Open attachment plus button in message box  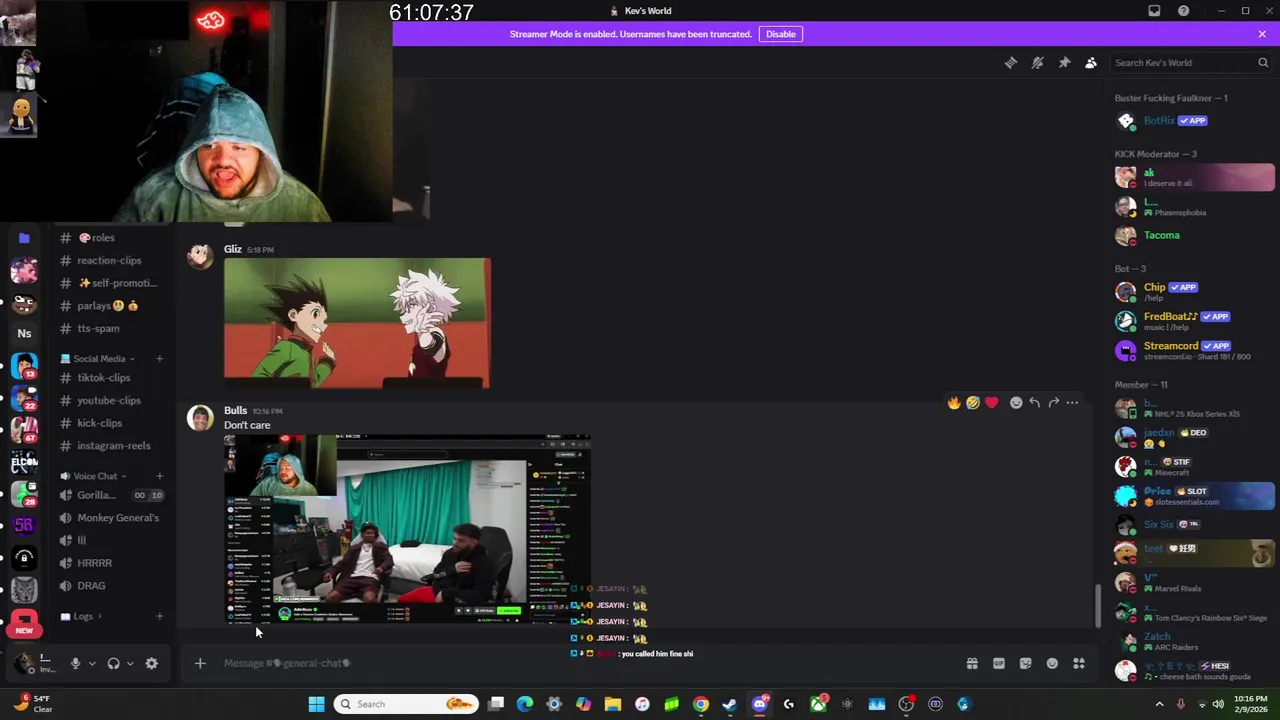[200, 663]
